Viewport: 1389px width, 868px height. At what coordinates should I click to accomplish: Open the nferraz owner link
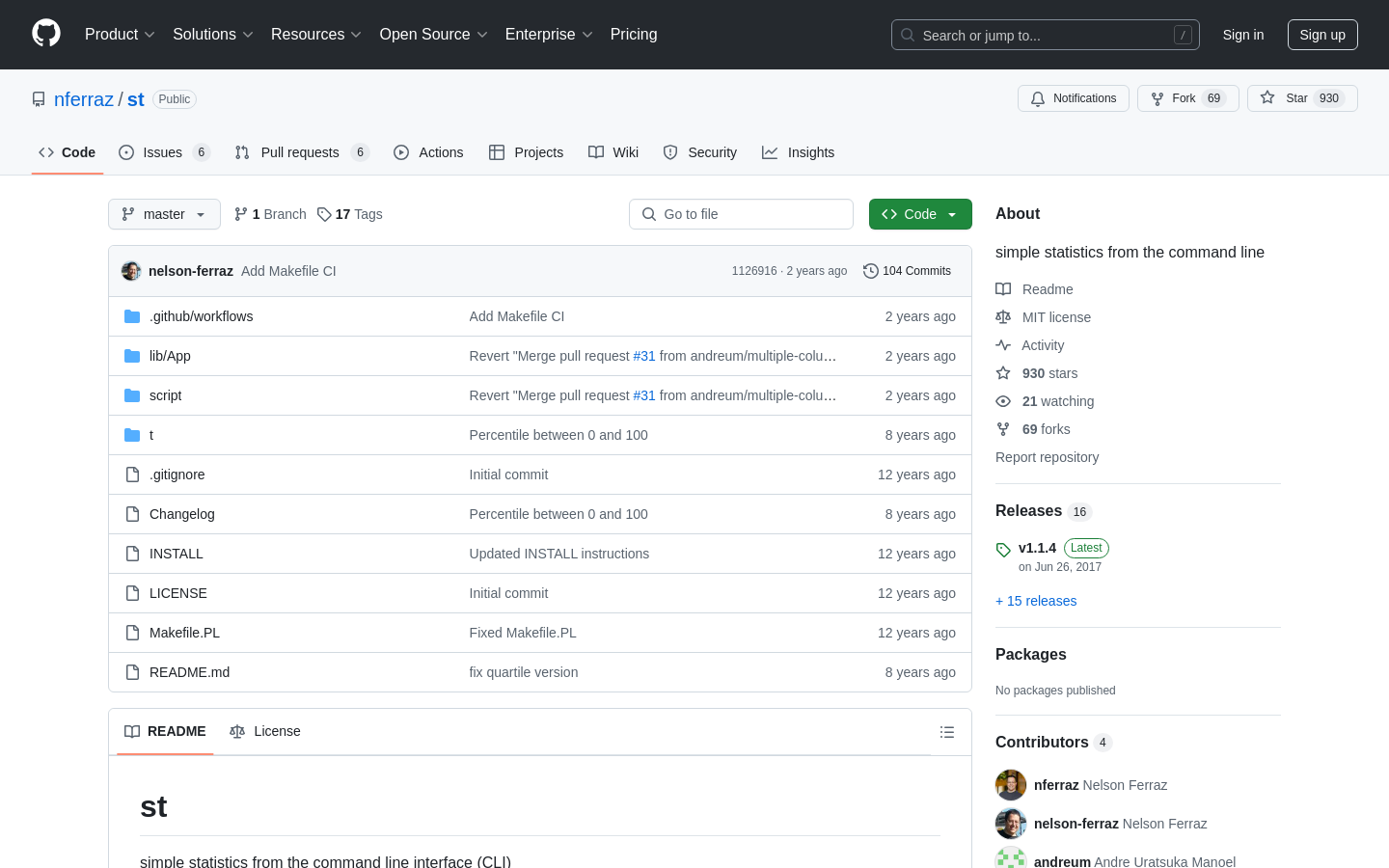[x=84, y=99]
